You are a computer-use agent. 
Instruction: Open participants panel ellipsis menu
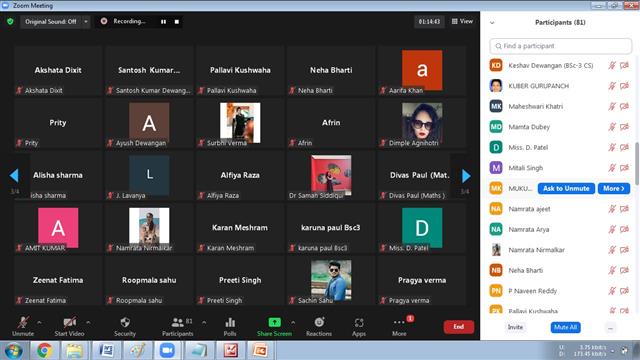coord(610,328)
